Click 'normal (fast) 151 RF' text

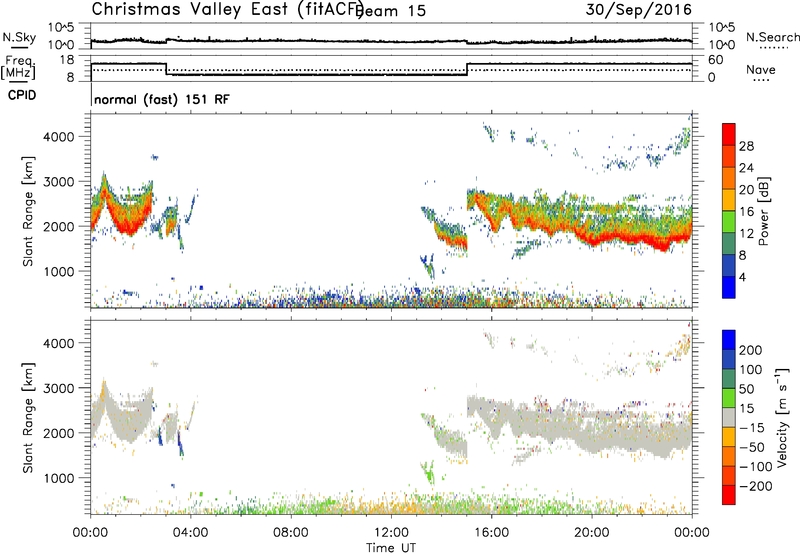coord(162,99)
